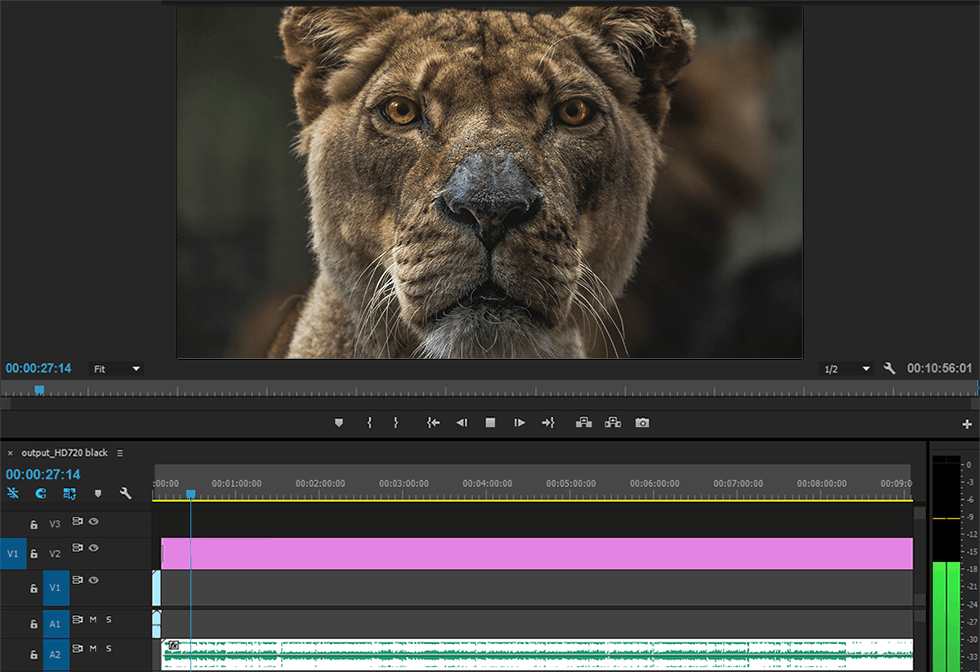Toggle Snap magnet in timeline
This screenshot has height=672, width=980.
pos(41,493)
